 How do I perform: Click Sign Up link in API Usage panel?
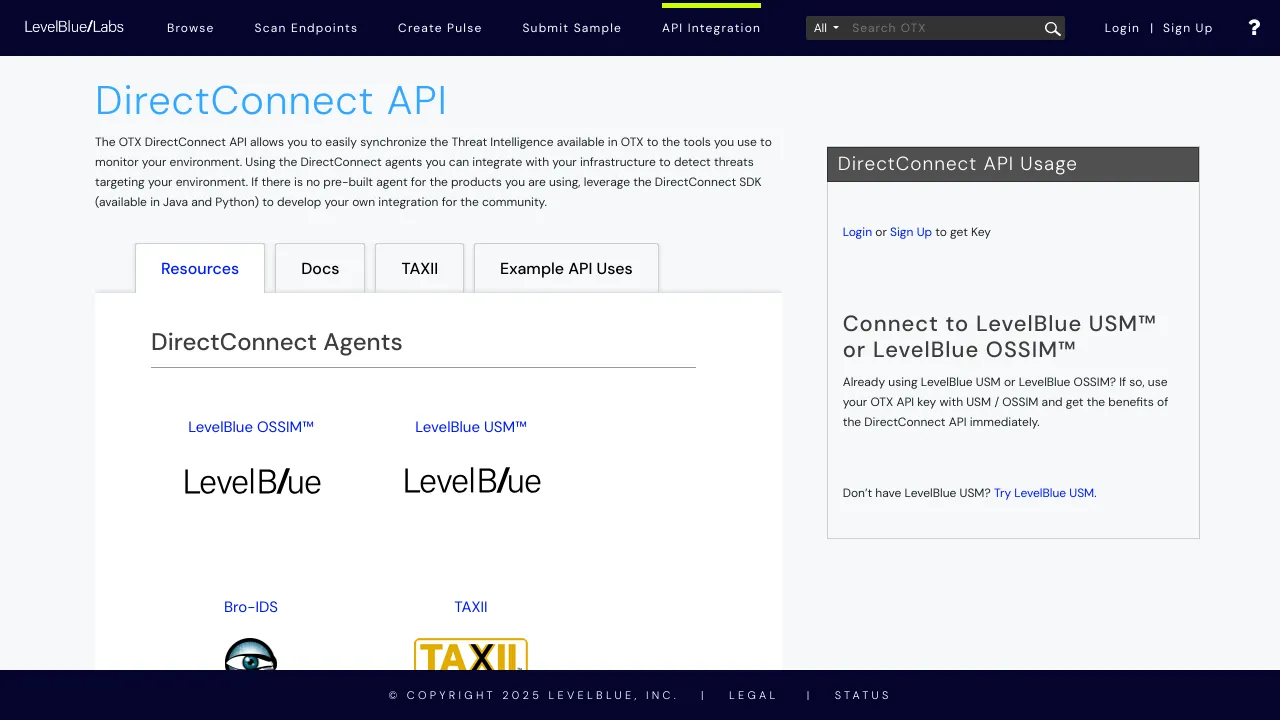911,232
